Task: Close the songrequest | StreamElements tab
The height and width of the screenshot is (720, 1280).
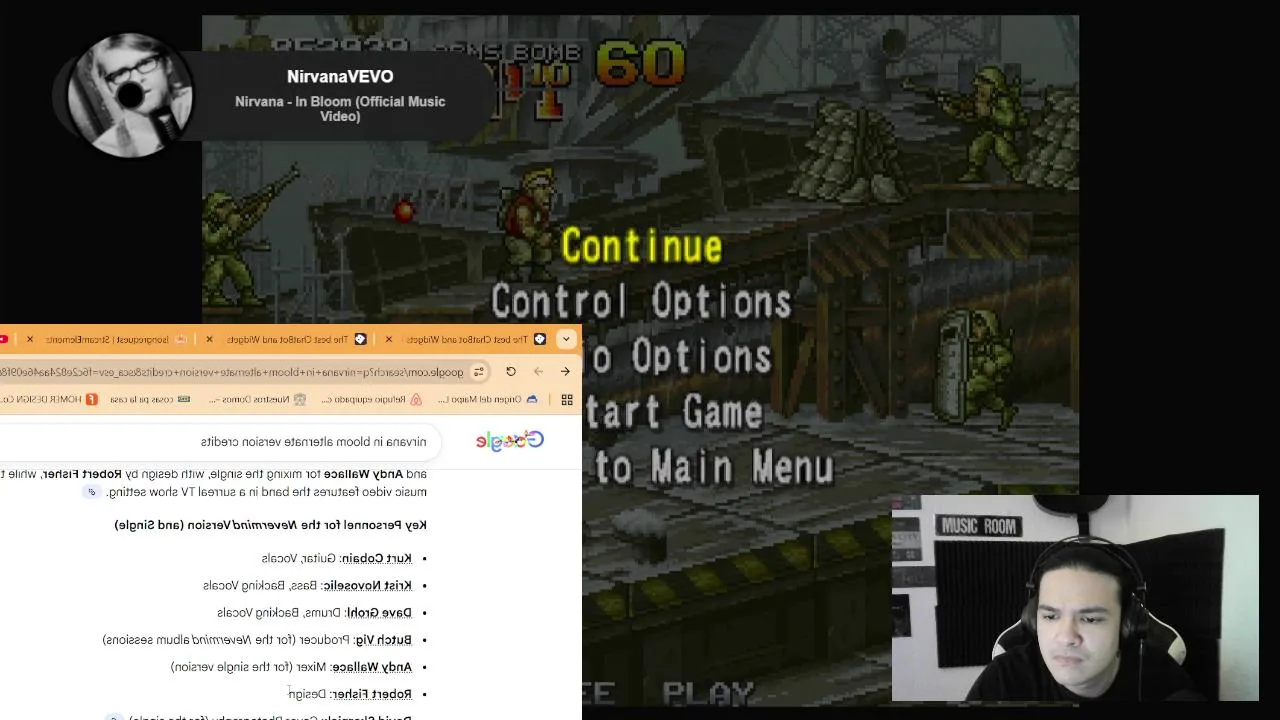Action: click(x=30, y=339)
